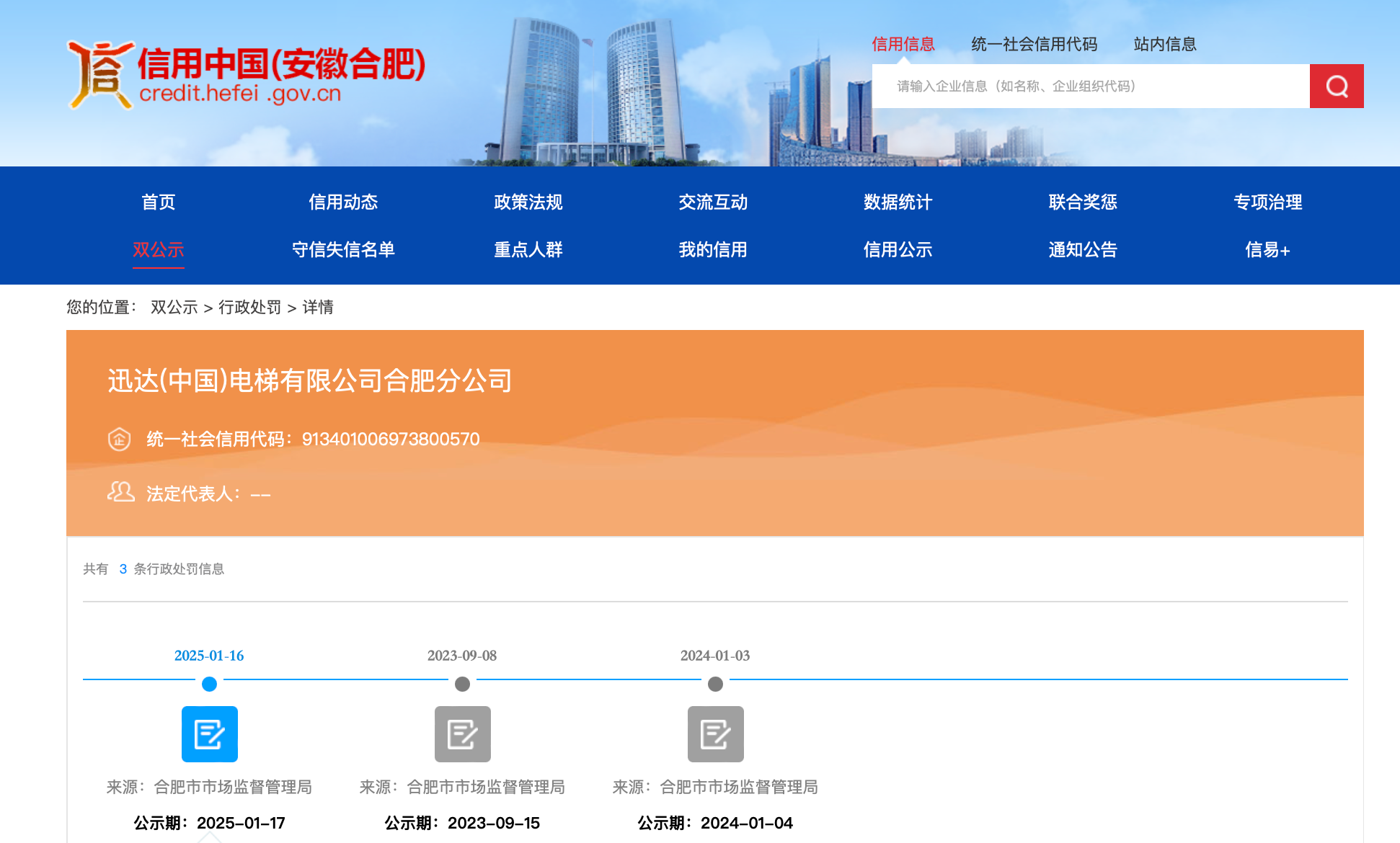Open the 重点人群 menu item
The height and width of the screenshot is (843, 1400).
click(x=528, y=249)
